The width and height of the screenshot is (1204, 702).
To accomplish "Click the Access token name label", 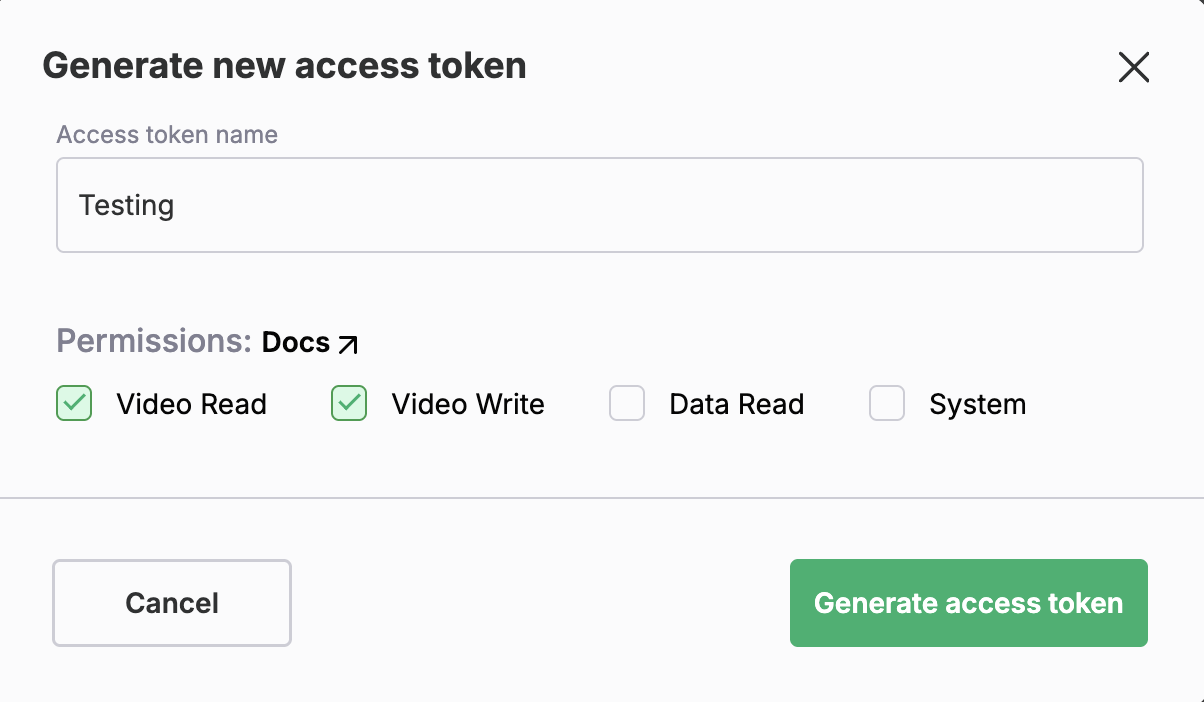I will click(x=167, y=134).
